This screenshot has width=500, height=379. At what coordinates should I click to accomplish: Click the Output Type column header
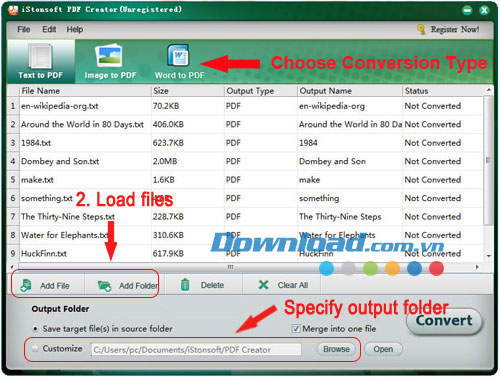261,91
